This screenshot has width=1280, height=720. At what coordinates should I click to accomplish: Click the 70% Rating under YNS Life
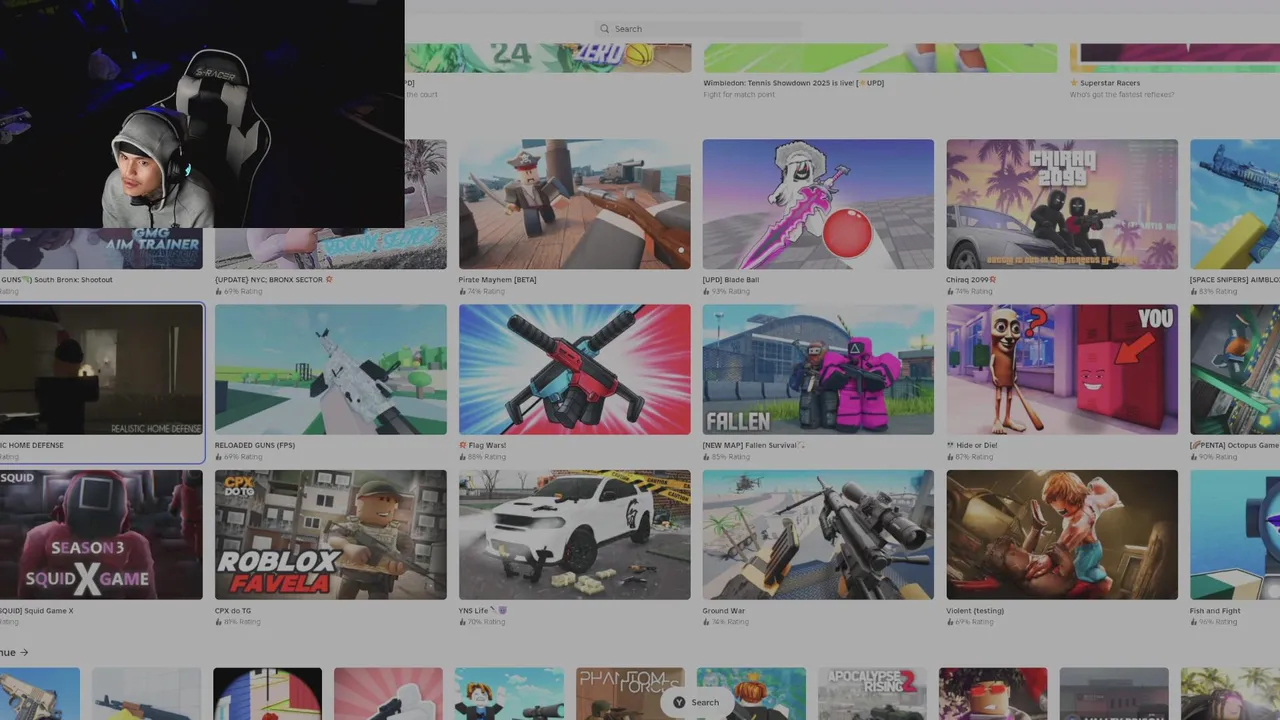point(487,622)
